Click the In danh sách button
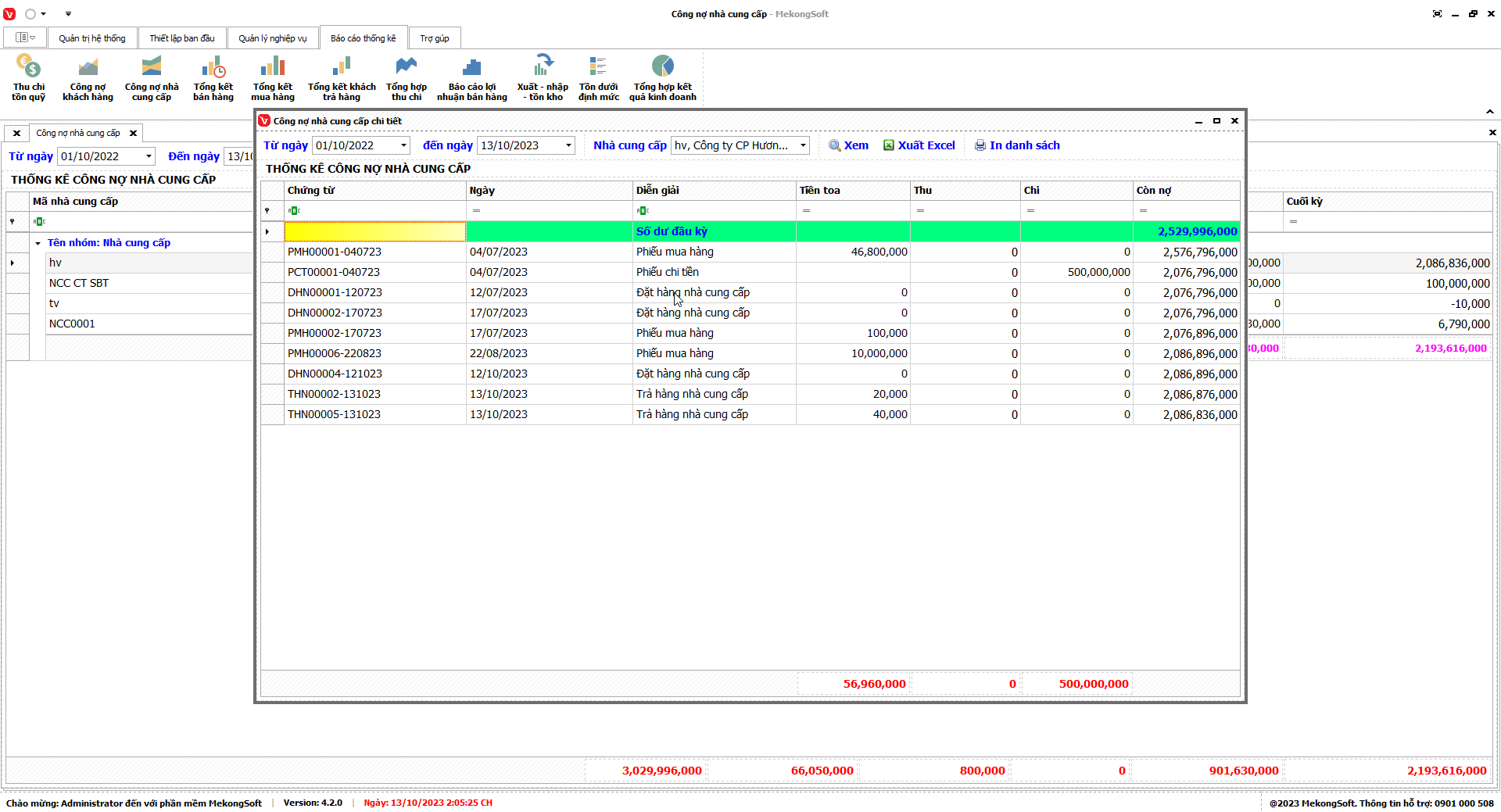The height and width of the screenshot is (812, 1501). point(1016,145)
